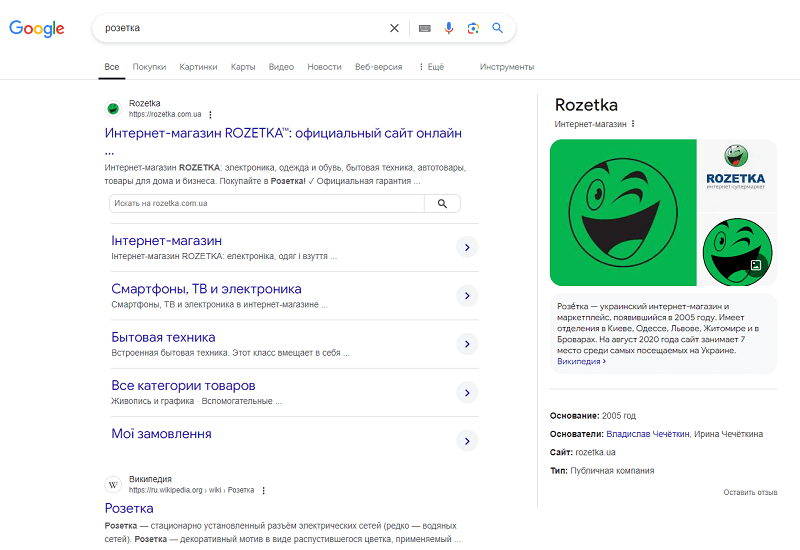Open the Інтернет-магазин sitelink
Screen dimensions: 800x550
click(166, 241)
